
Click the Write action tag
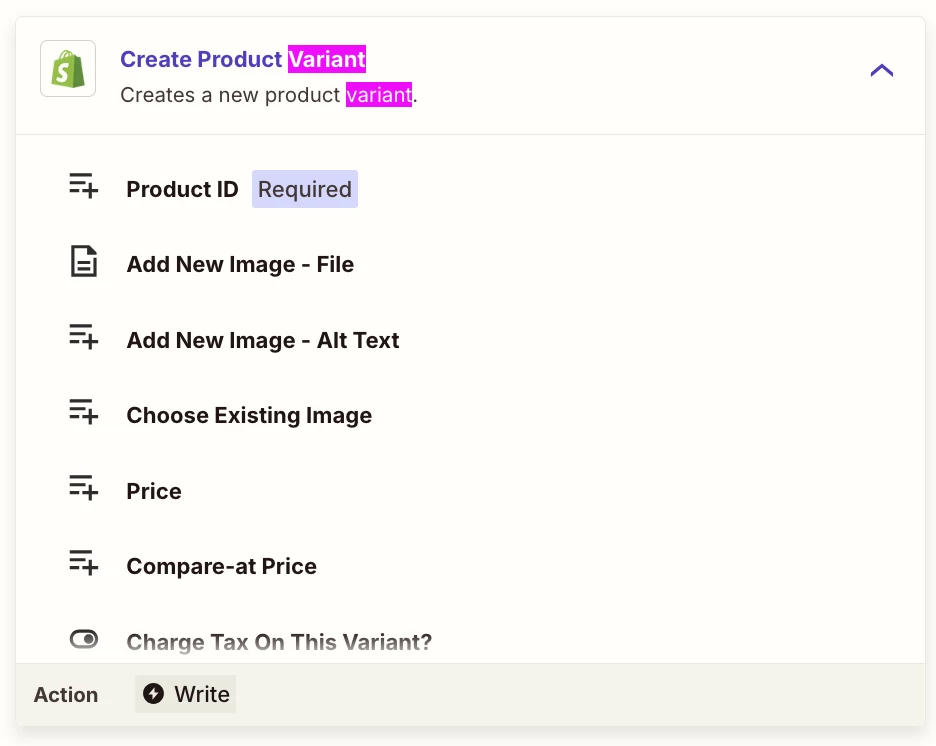(x=186, y=694)
